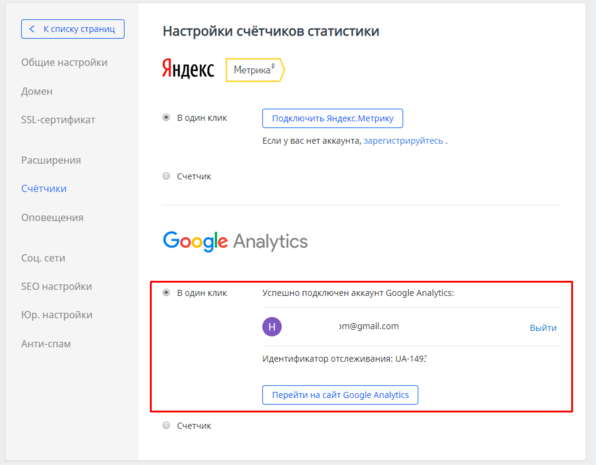
Task: Open the Оповещения section
Action: click(52, 217)
